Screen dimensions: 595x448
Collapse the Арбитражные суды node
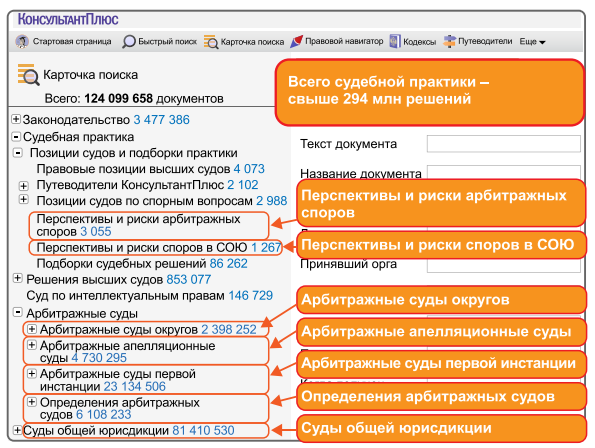(x=17, y=312)
